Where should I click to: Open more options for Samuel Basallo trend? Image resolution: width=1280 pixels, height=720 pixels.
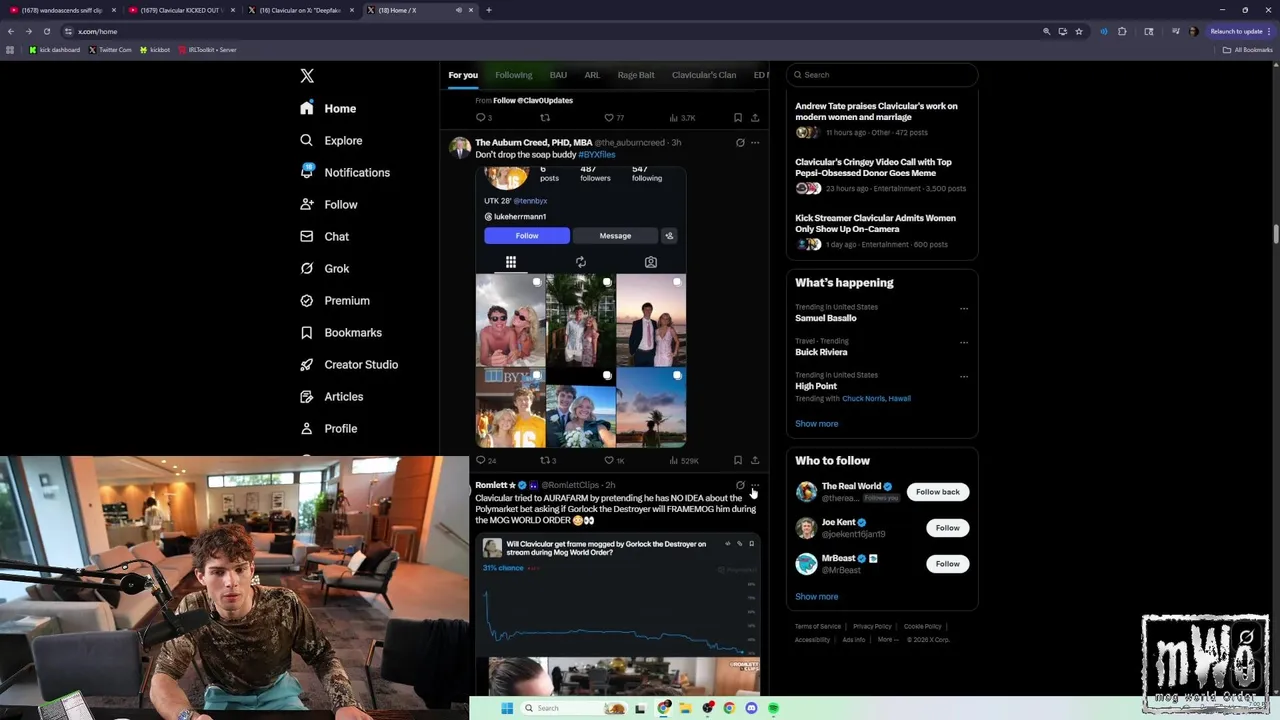pos(964,308)
